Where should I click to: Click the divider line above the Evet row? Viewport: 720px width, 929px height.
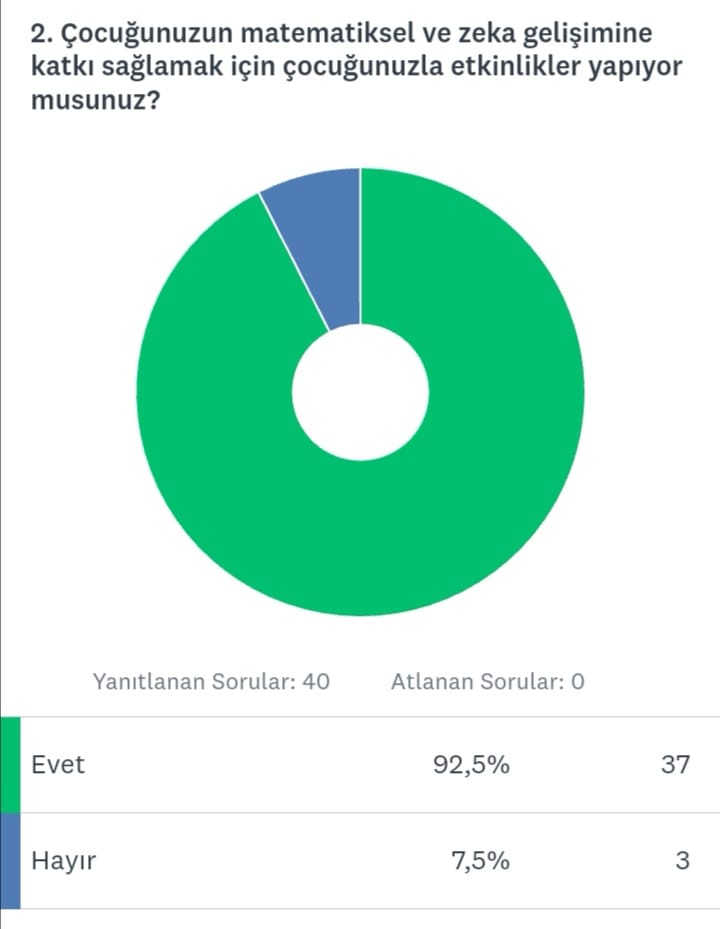click(360, 717)
